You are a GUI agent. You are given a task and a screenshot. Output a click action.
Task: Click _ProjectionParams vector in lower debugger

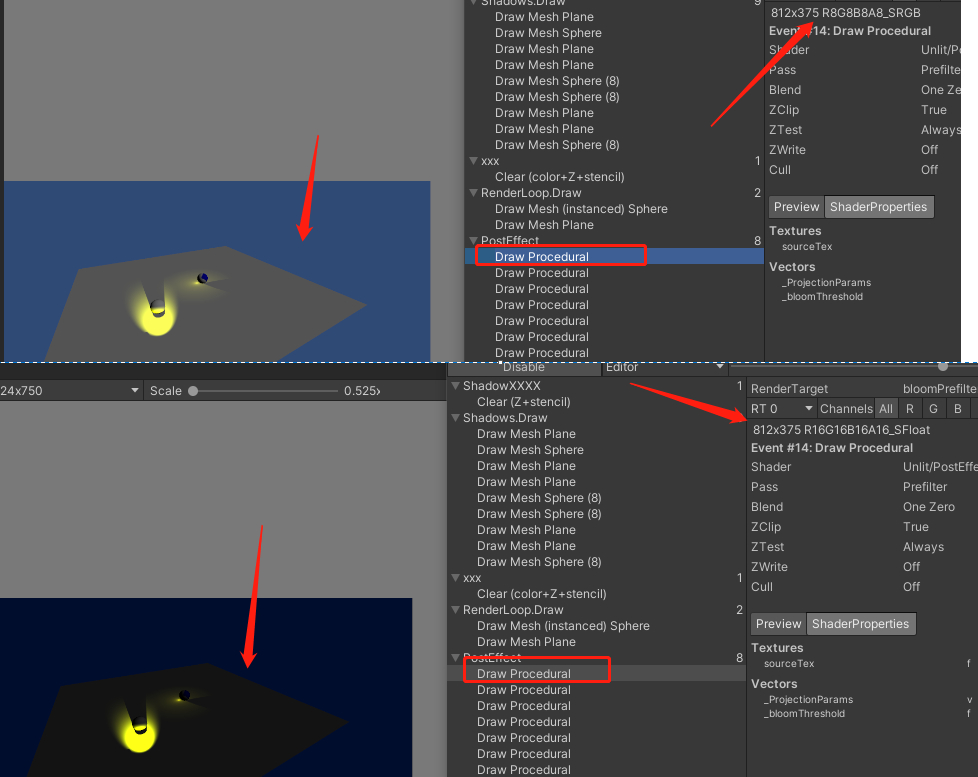(x=808, y=700)
